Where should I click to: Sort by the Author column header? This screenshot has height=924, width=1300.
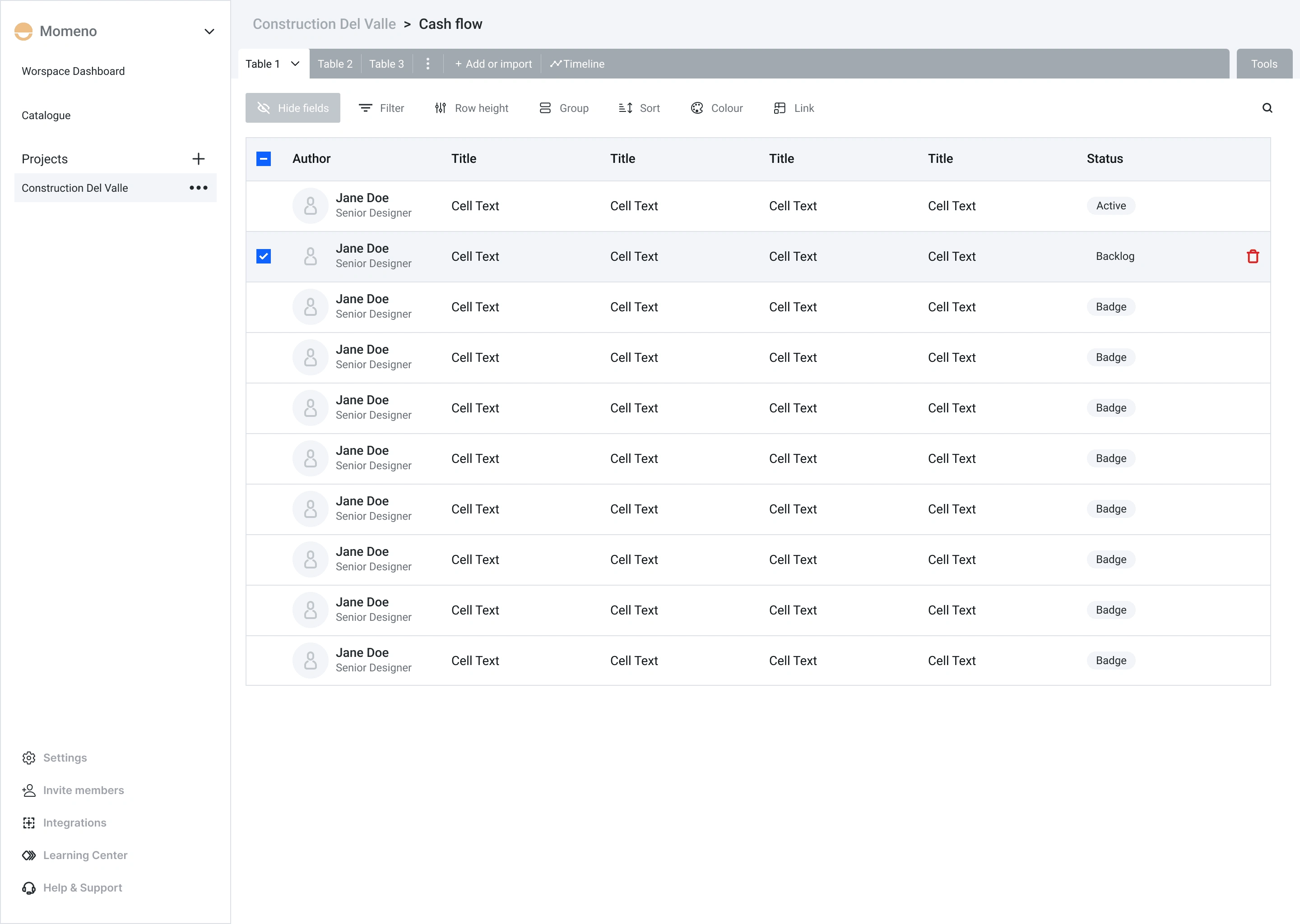tap(311, 159)
